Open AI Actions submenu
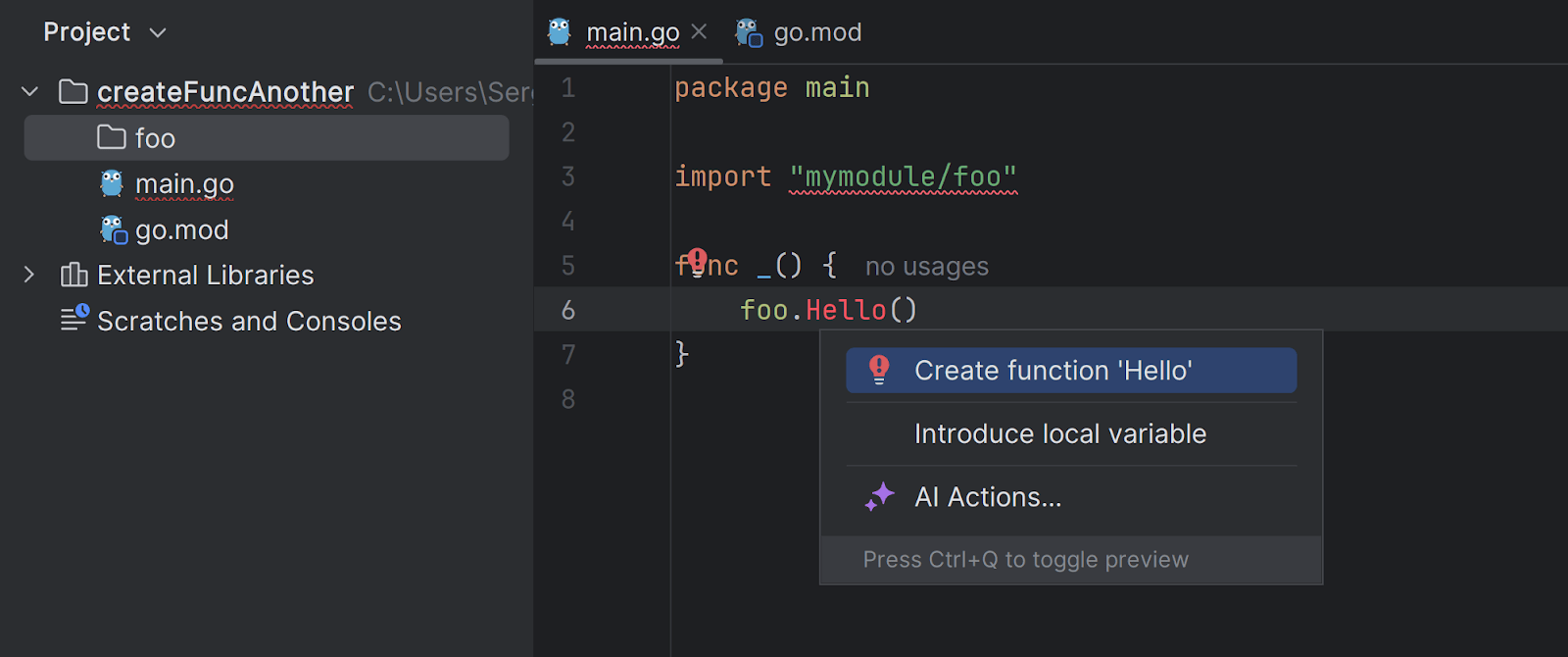This screenshot has width=1568, height=657. [988, 497]
